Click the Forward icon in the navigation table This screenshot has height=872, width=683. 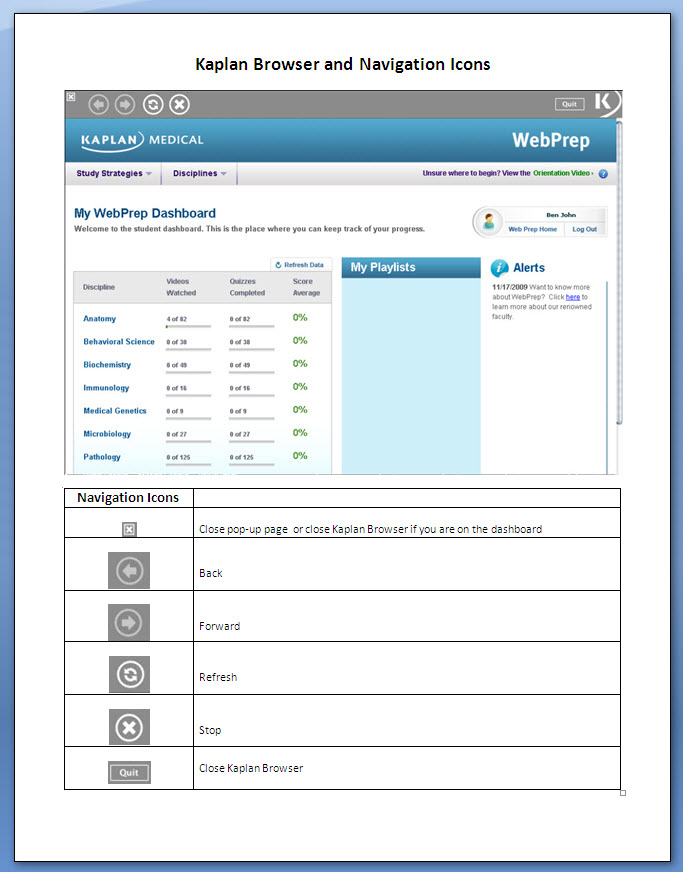click(x=128, y=622)
